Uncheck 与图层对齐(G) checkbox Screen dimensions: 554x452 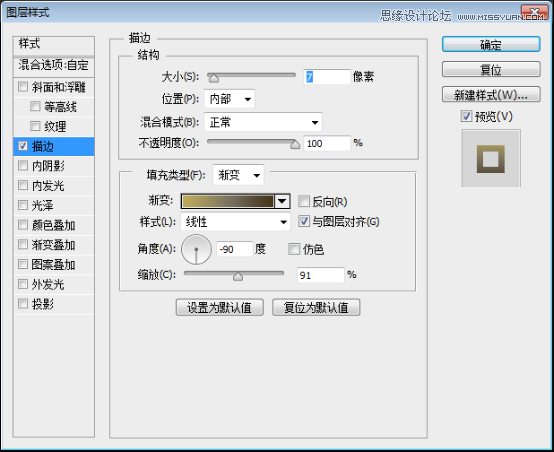pyautogui.click(x=304, y=221)
